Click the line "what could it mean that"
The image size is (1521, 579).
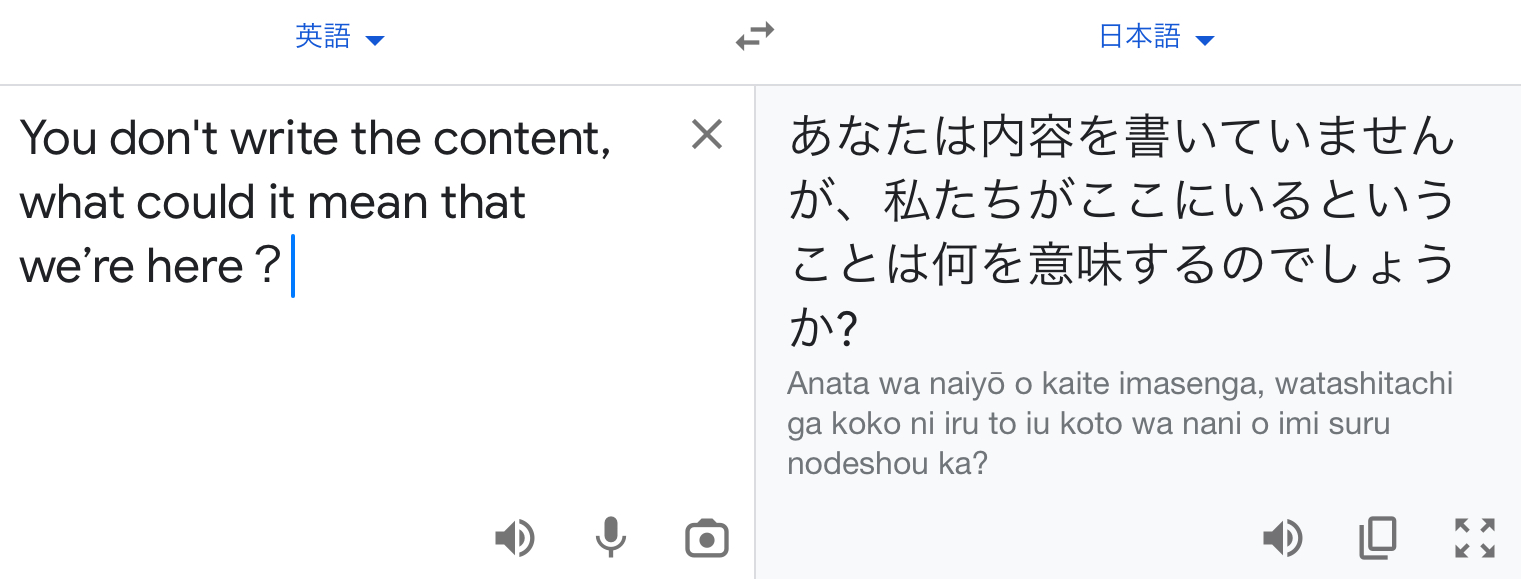[x=272, y=202]
